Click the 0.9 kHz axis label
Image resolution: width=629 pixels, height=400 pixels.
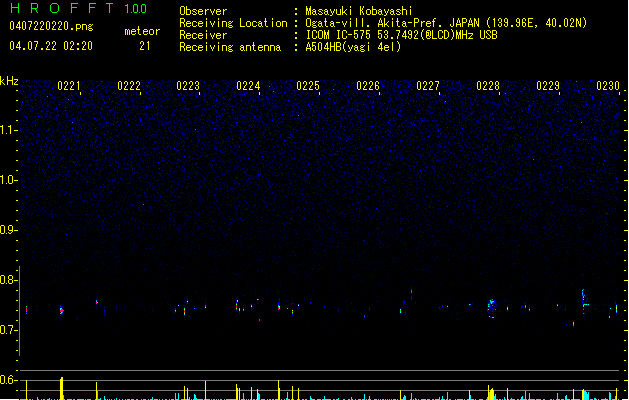[x=8, y=230]
